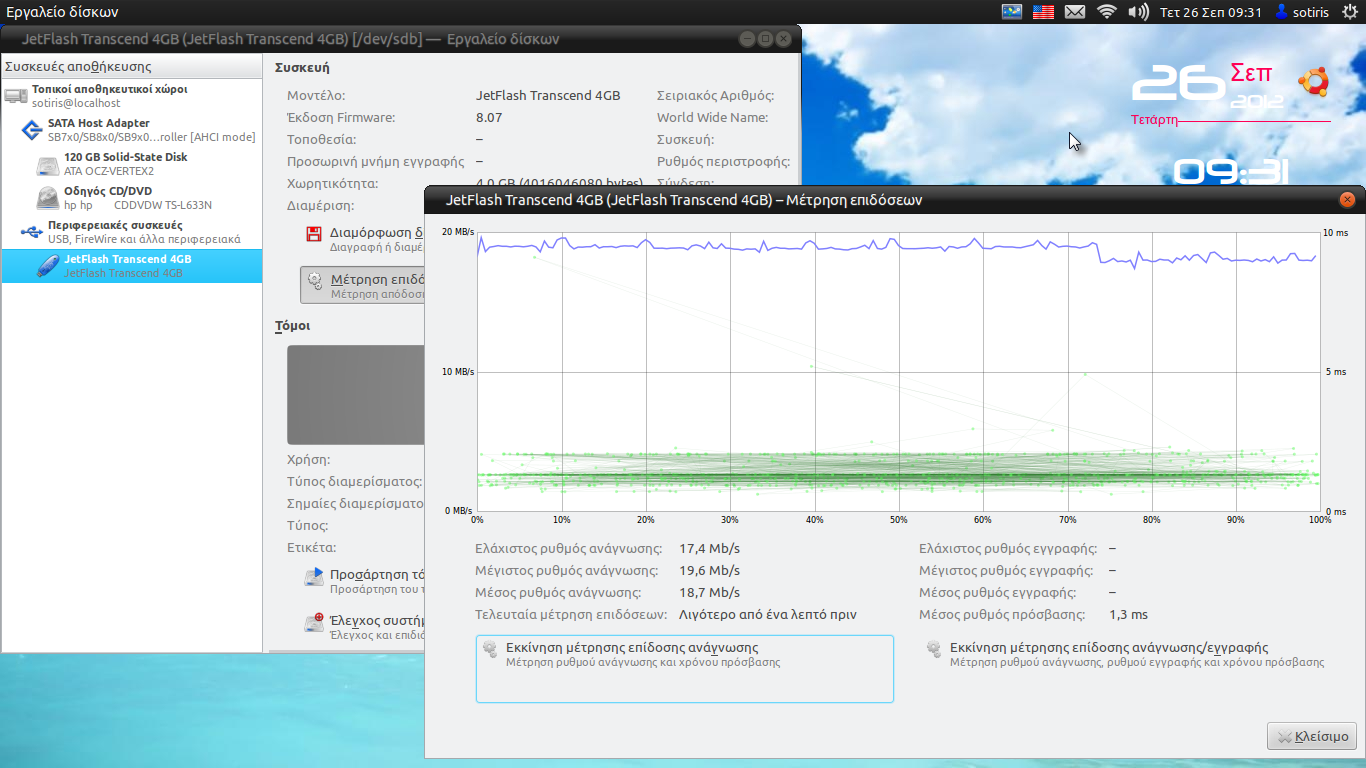Select Τοπικοί αποθηκευτικοί χώροι local storage entry

click(x=109, y=96)
